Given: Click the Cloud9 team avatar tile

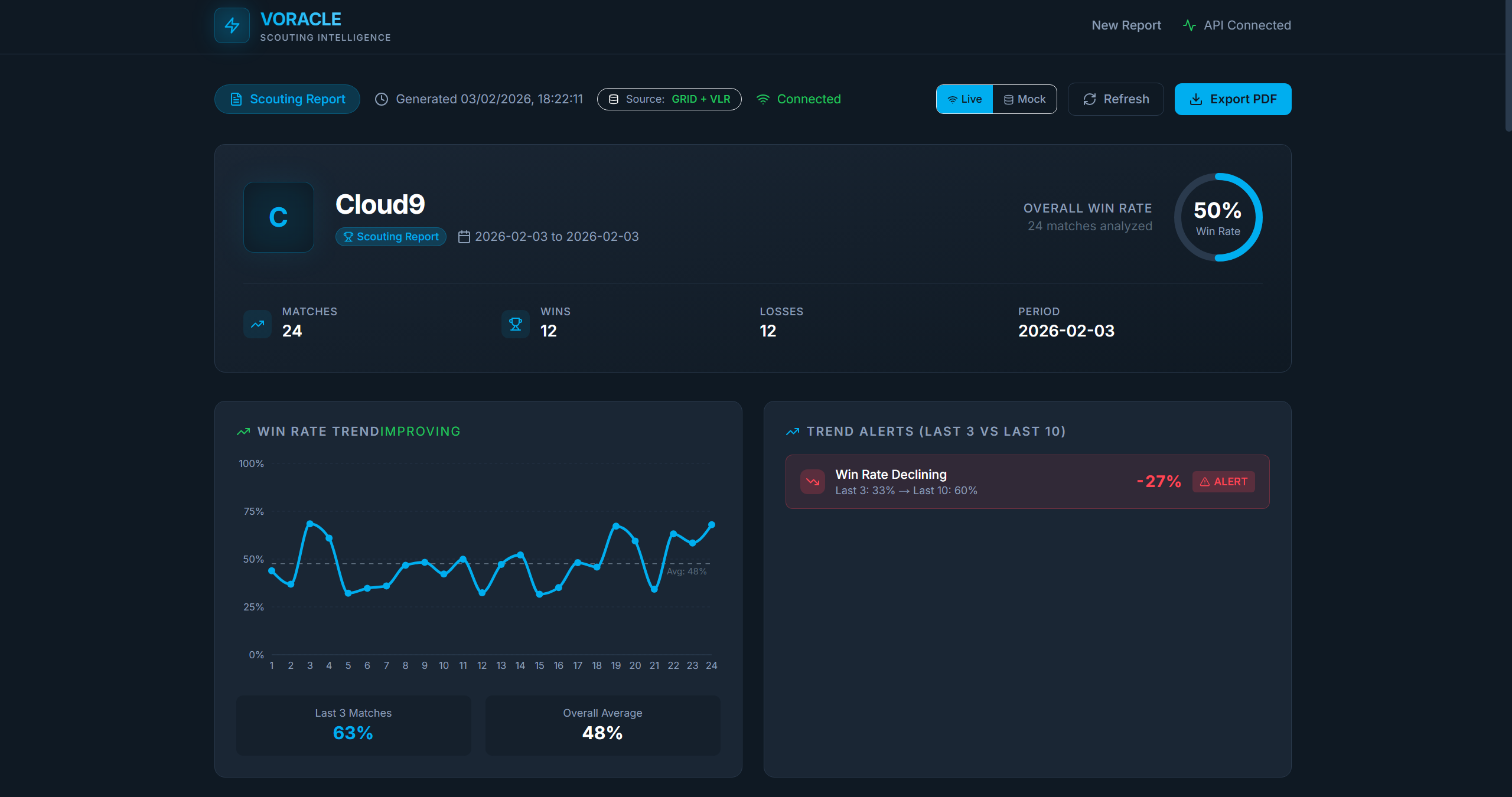Looking at the screenshot, I should pos(278,217).
